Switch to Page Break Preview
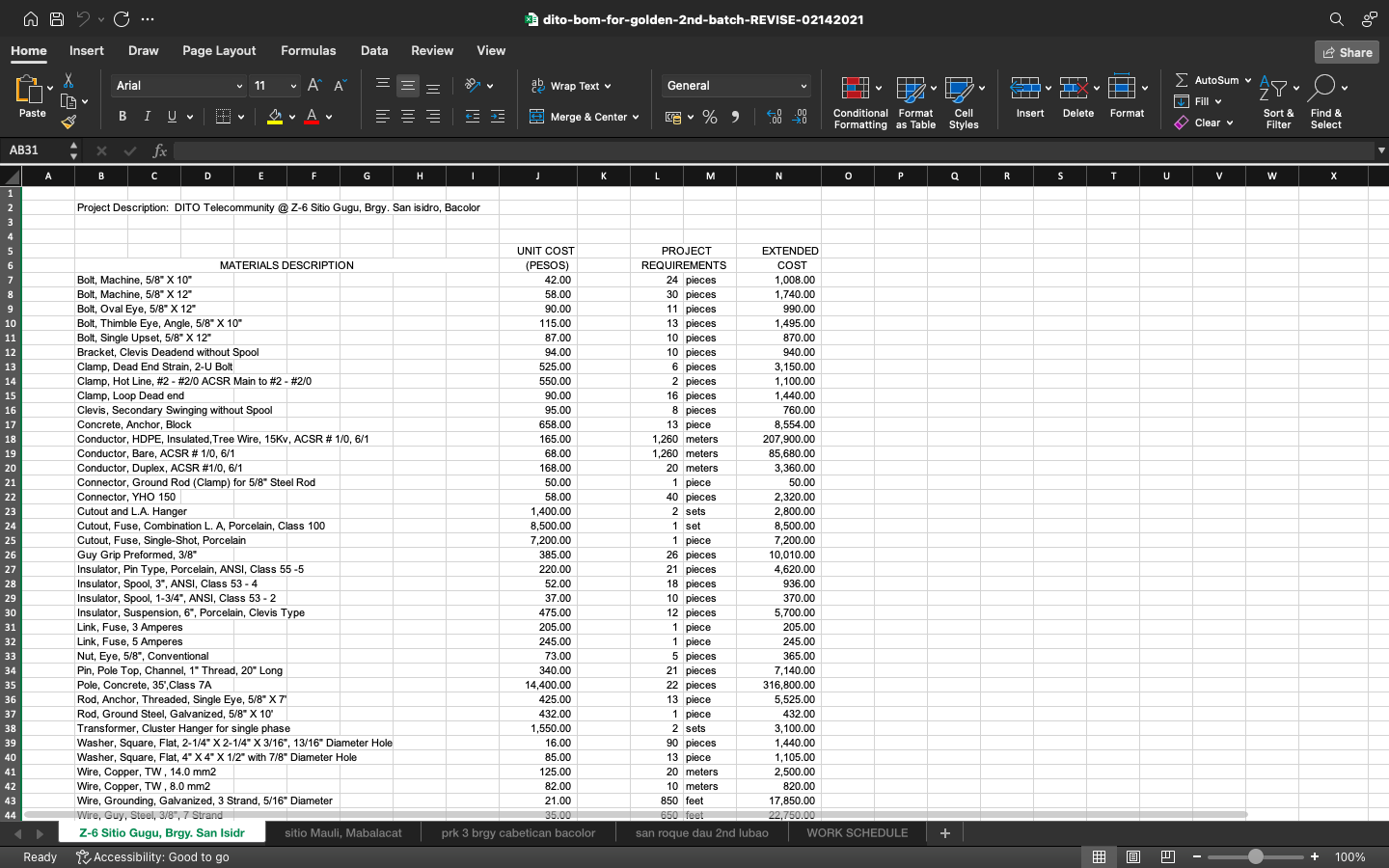This screenshot has height=868, width=1389. [1167, 856]
